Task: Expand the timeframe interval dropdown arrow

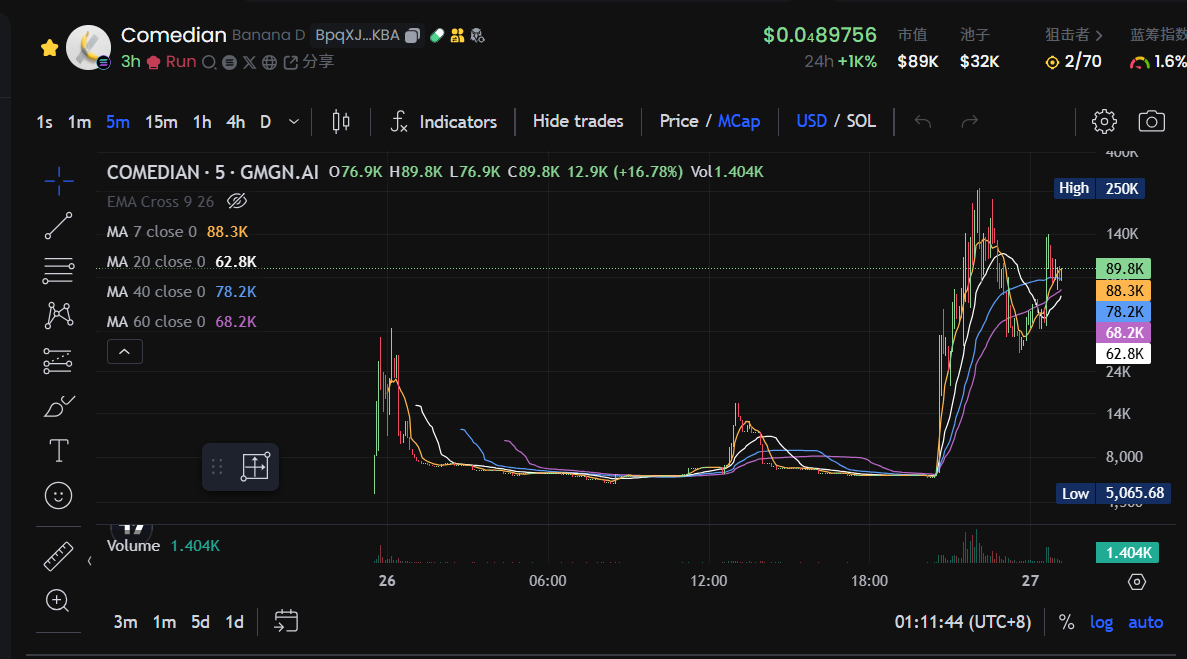Action: (293, 122)
